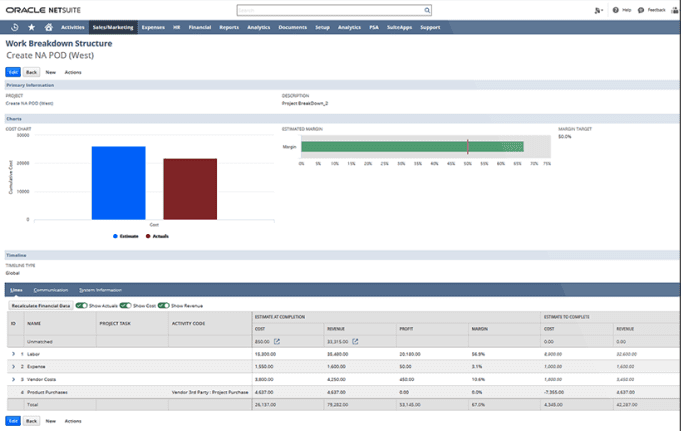Toggle the Show Actuals switch
This screenshot has width=681, height=431.
(81, 304)
